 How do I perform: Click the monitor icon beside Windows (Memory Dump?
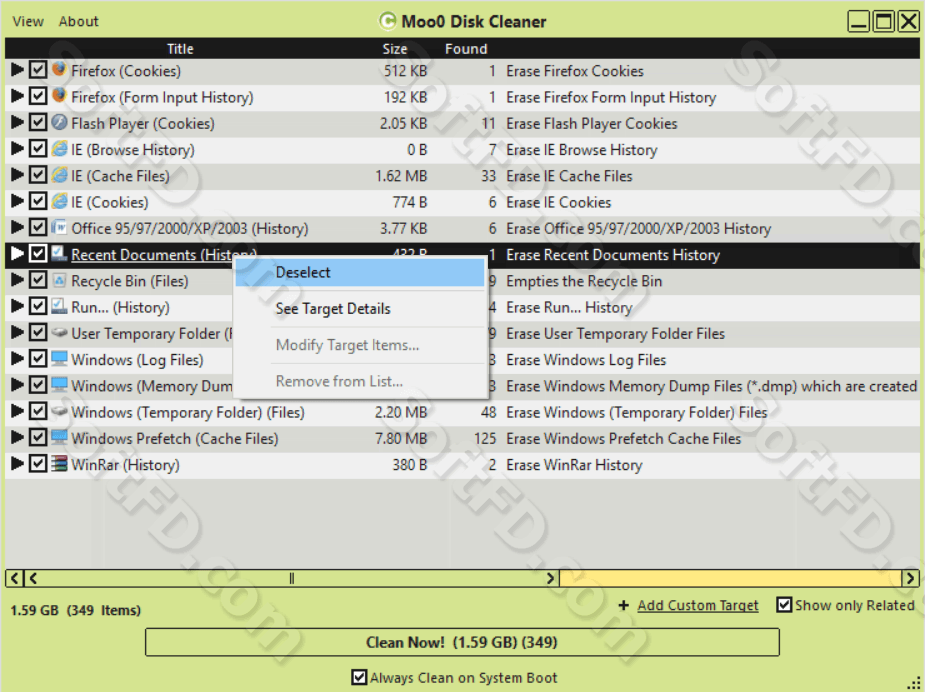click(x=59, y=385)
